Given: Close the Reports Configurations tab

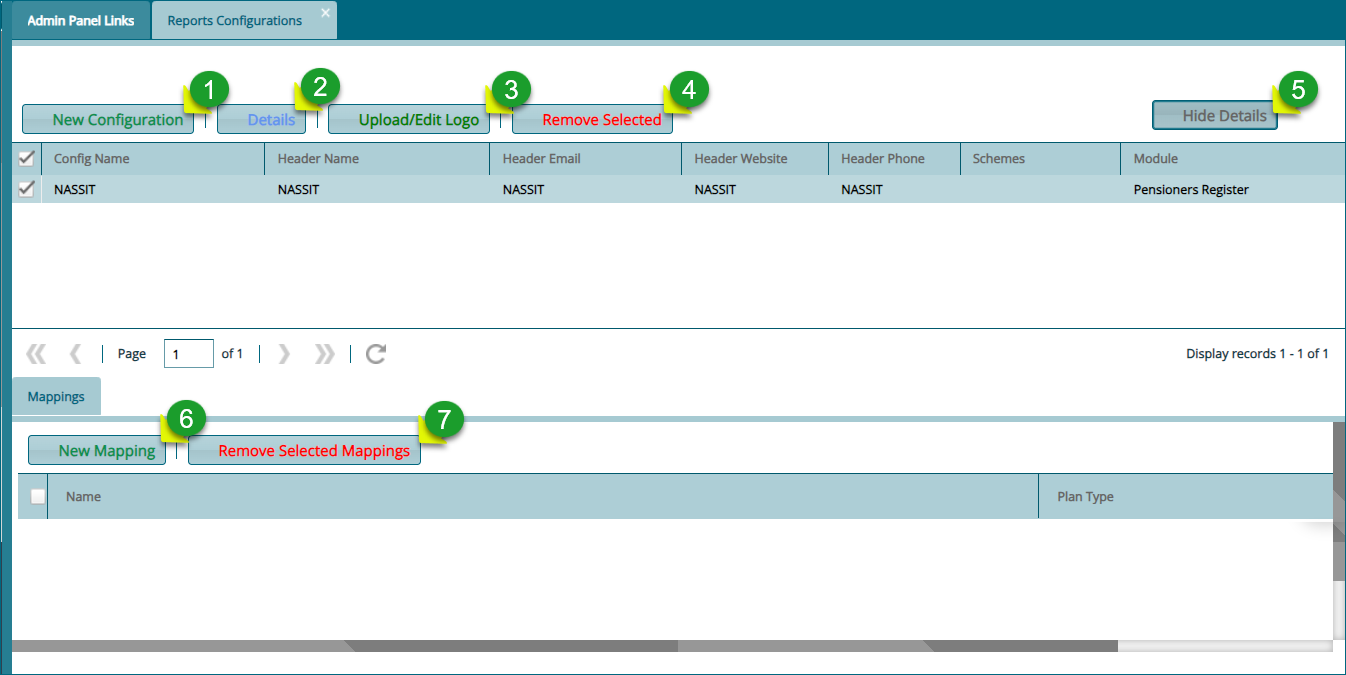Looking at the screenshot, I should [325, 13].
